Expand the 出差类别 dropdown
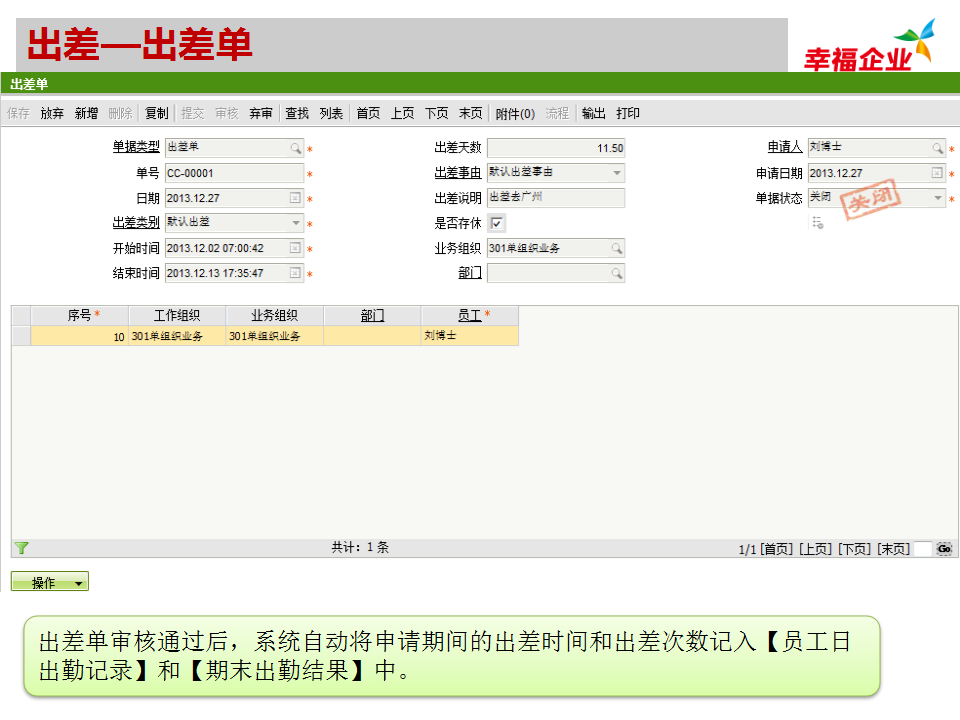 [x=296, y=223]
